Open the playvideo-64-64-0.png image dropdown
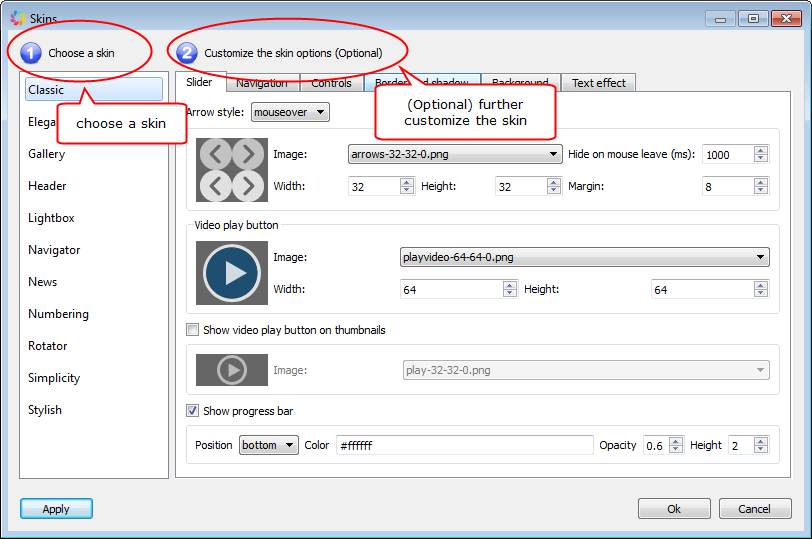Screen dimensions: 812x539 click(x=585, y=257)
